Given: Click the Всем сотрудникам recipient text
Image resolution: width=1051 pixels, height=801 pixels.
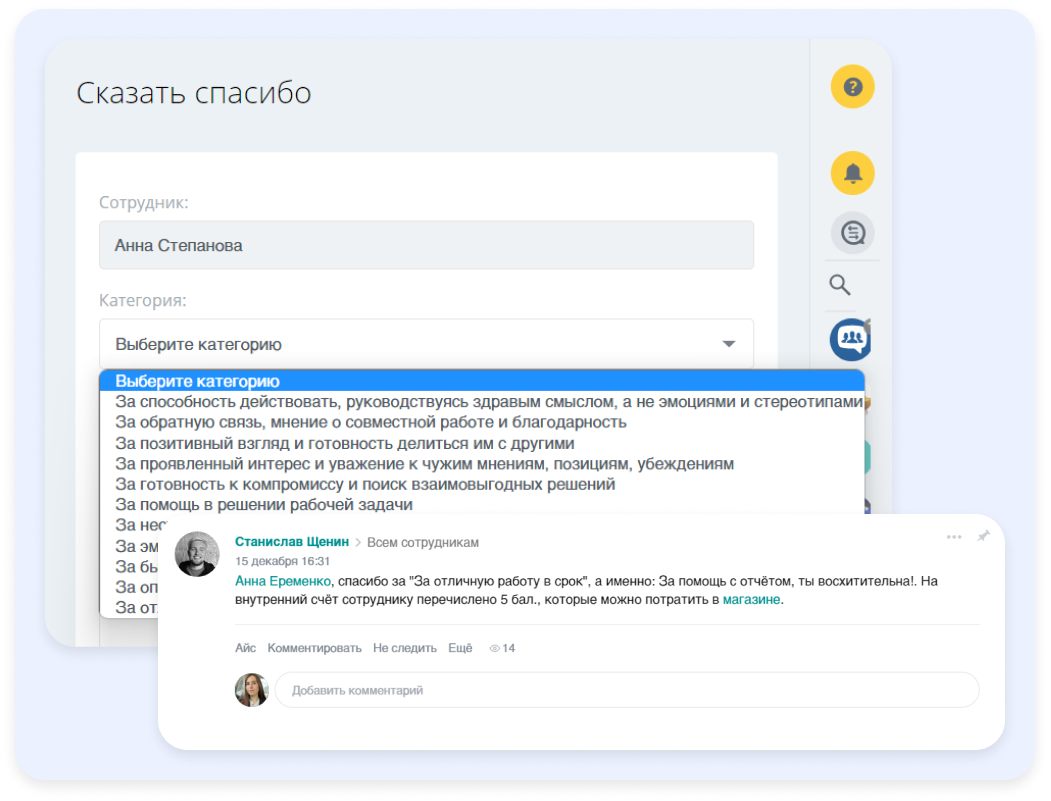Looking at the screenshot, I should point(422,542).
